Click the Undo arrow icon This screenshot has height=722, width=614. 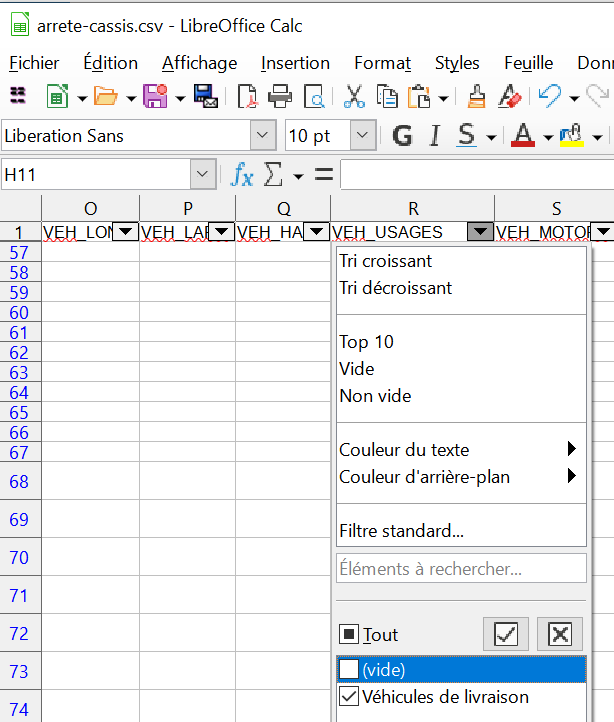549,97
